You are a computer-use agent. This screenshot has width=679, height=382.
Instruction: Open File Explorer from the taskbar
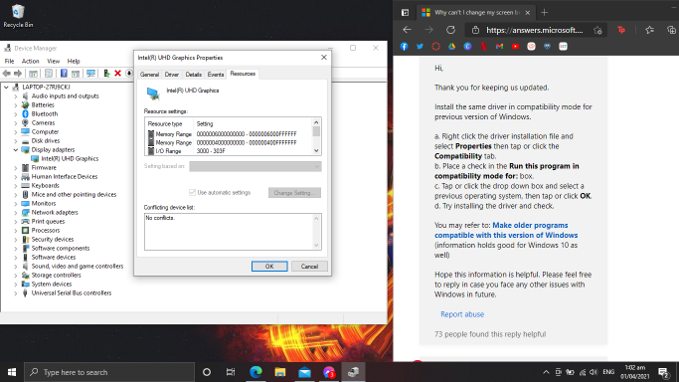pyautogui.click(x=280, y=372)
